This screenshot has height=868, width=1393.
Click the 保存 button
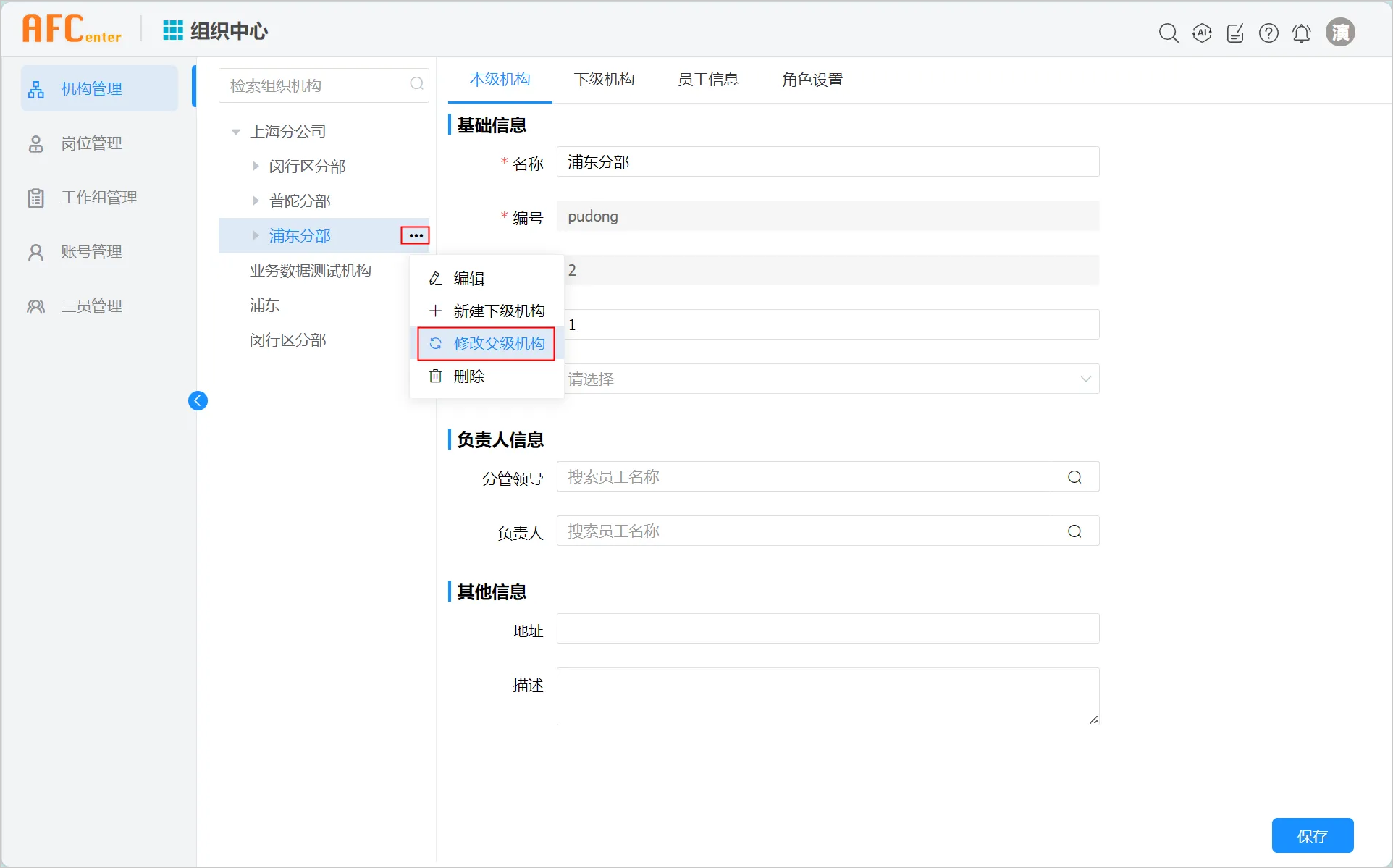(1312, 836)
